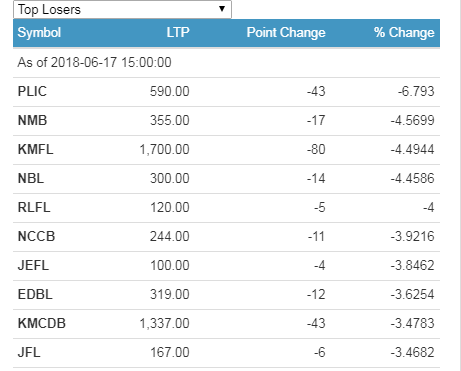Click the LTP column header
This screenshot has height=371, width=461.
178,33
